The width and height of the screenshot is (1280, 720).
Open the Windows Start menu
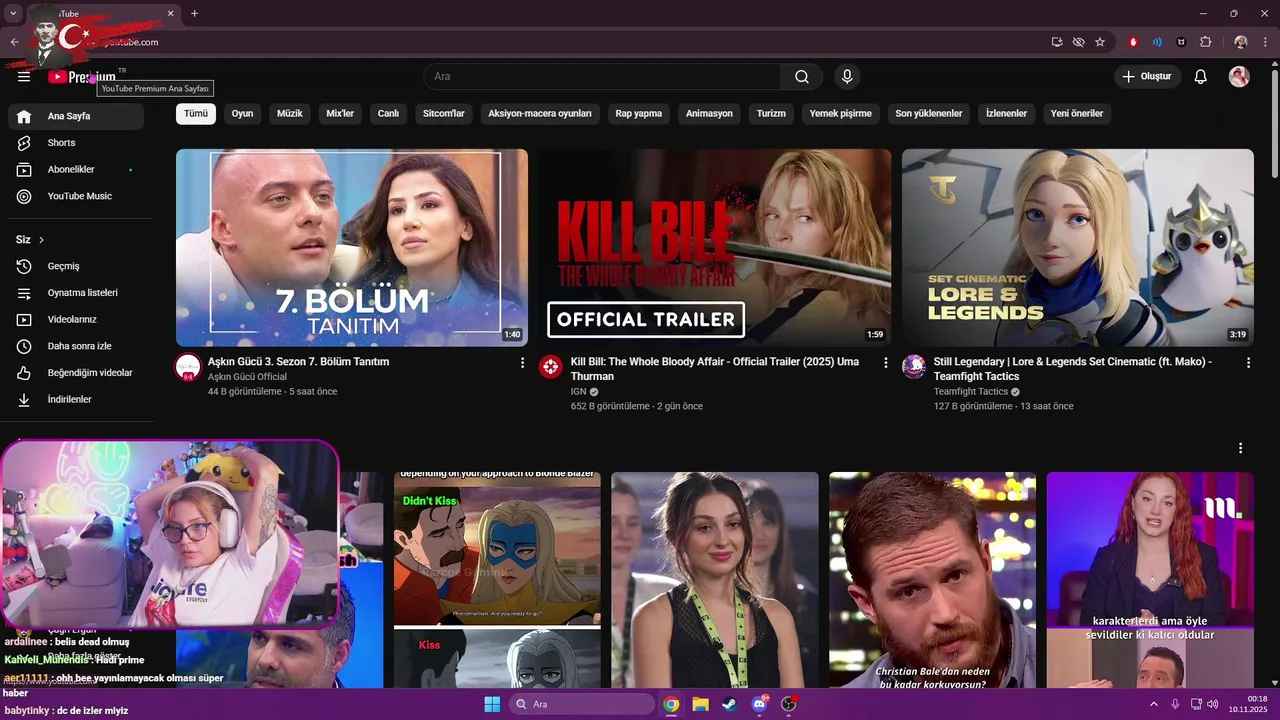click(492, 704)
